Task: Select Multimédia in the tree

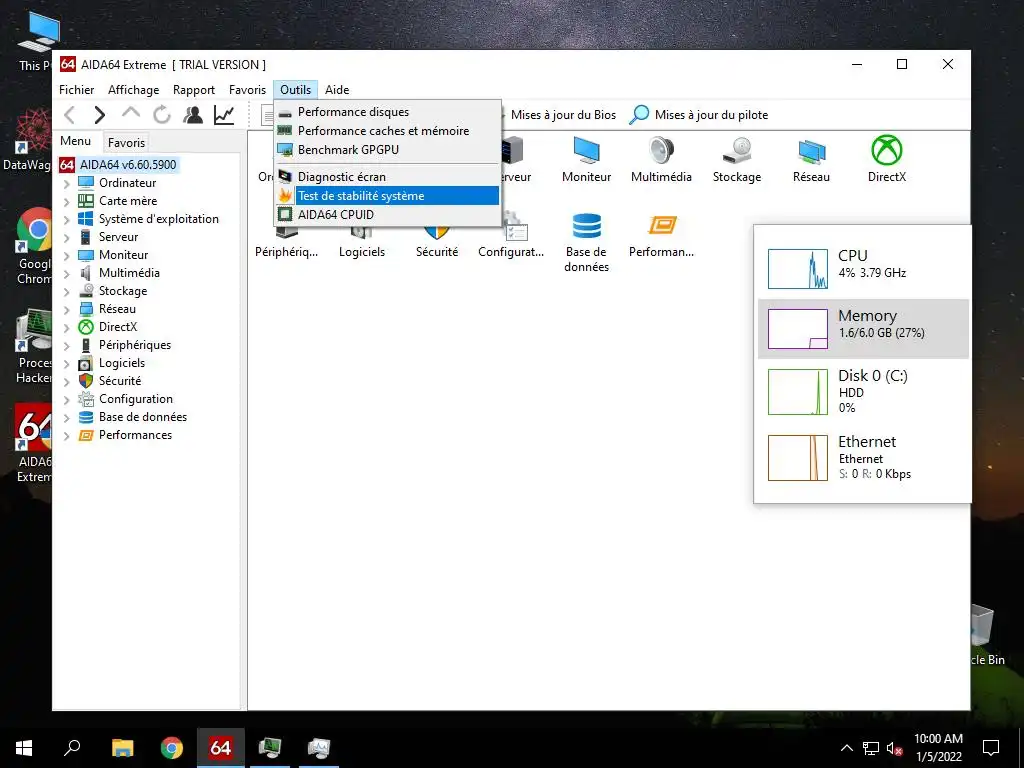Action: point(129,273)
